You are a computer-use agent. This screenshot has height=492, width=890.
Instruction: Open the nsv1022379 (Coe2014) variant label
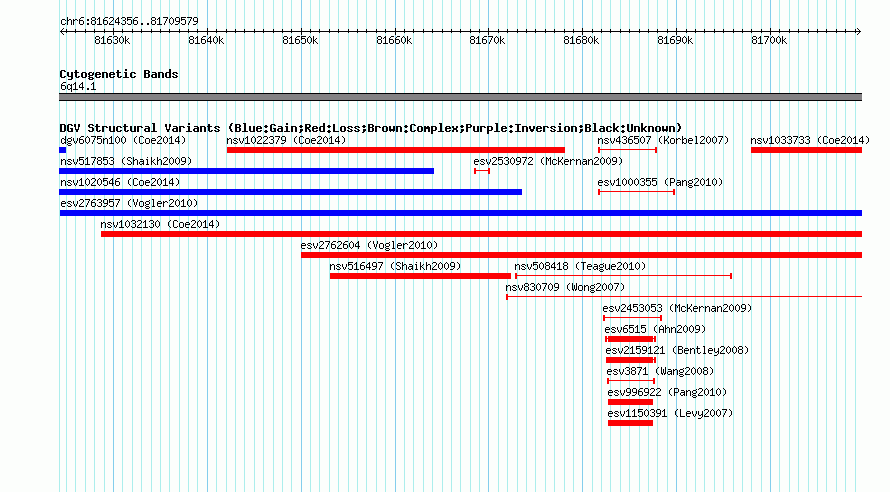(286, 140)
